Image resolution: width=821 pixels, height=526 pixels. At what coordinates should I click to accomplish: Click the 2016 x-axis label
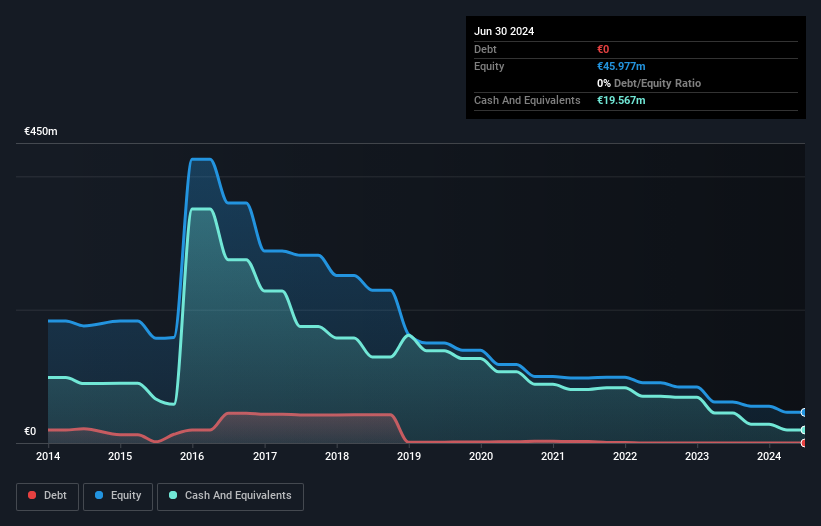click(x=192, y=456)
